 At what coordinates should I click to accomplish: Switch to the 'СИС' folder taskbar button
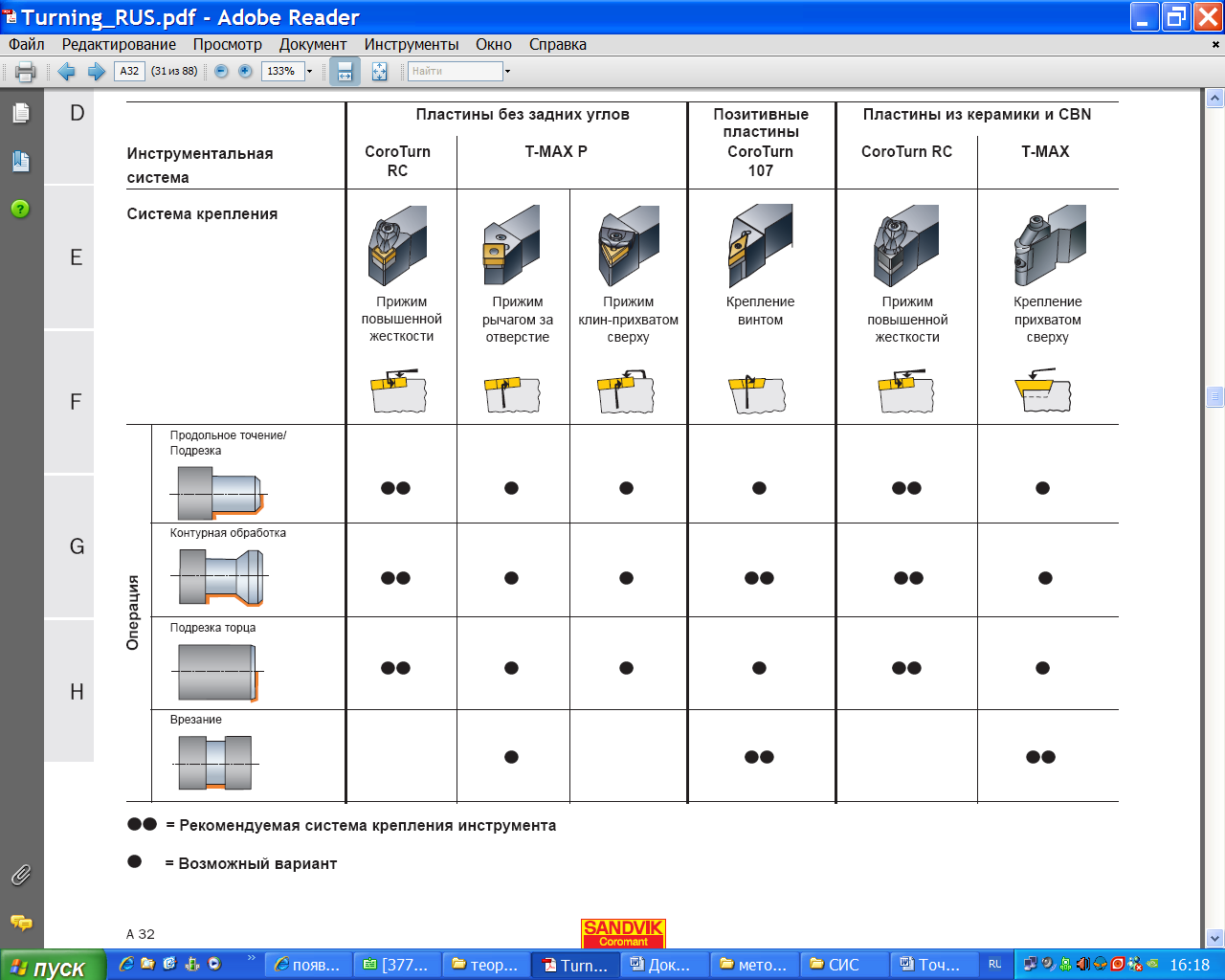point(841,965)
